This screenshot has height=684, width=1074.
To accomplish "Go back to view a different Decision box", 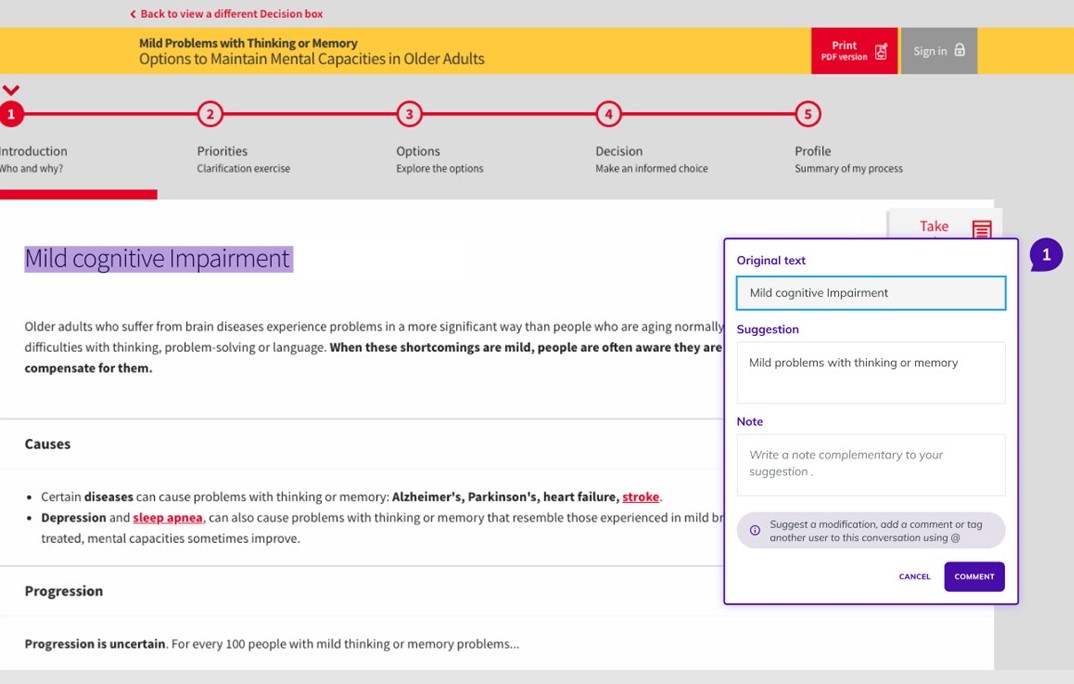I will click(226, 14).
